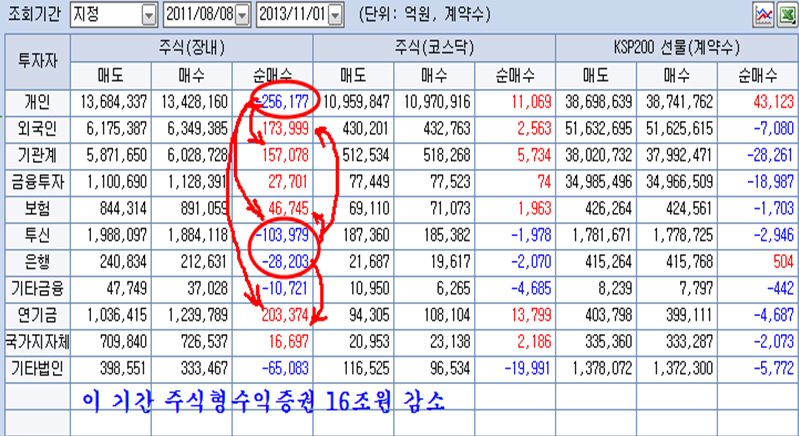Click 순매수 header under KSP200 선물
The image size is (799, 436).
(x=757, y=74)
